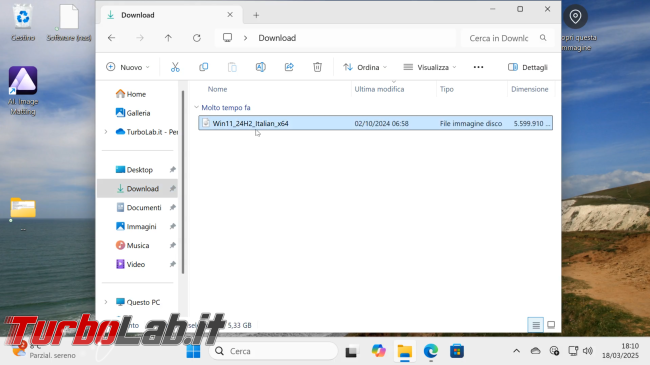This screenshot has width=650, height=365.
Task: Expand the TurboLab.it tree node
Action: pos(106,132)
